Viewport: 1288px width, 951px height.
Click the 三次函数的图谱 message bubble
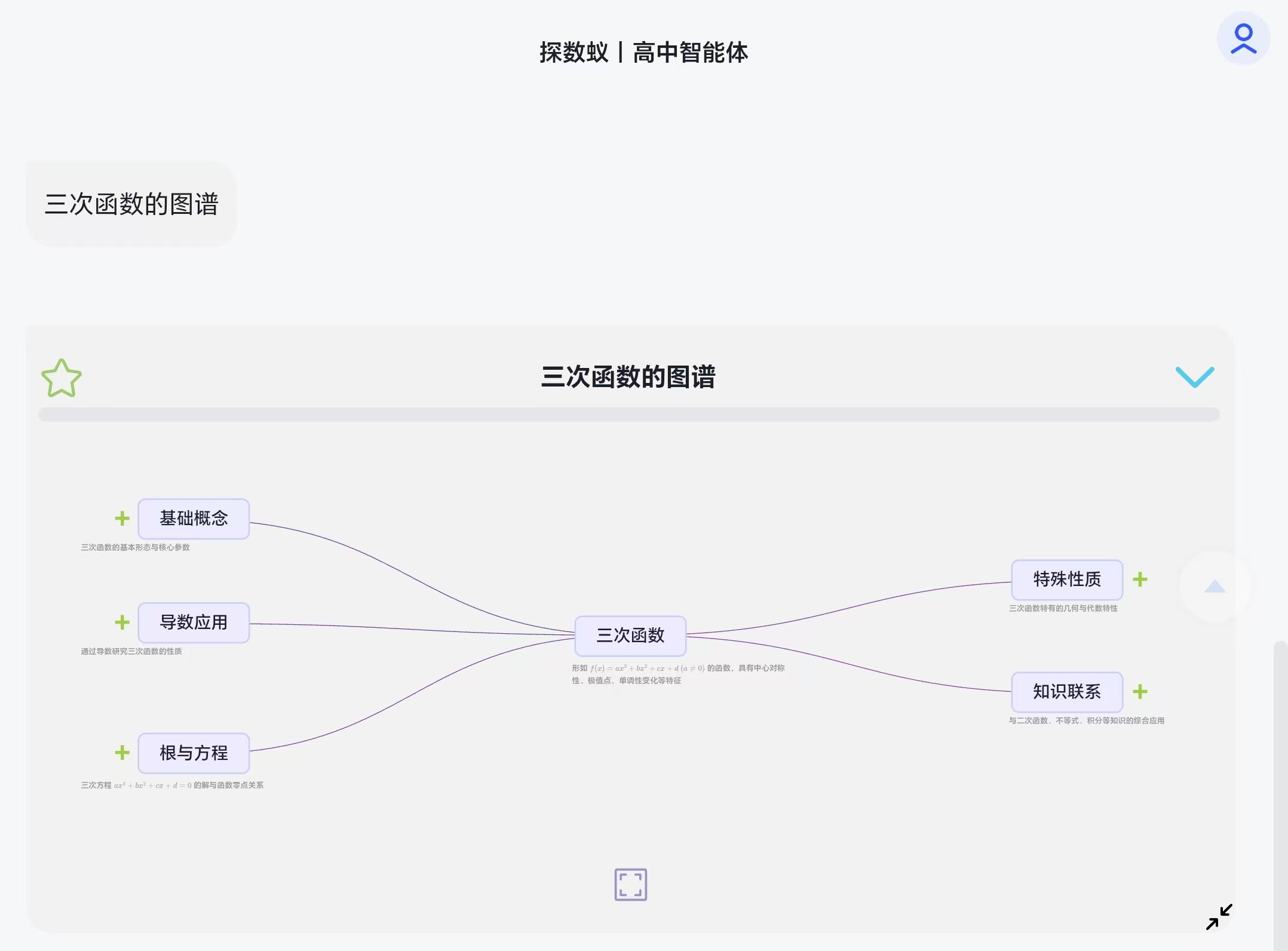(131, 204)
